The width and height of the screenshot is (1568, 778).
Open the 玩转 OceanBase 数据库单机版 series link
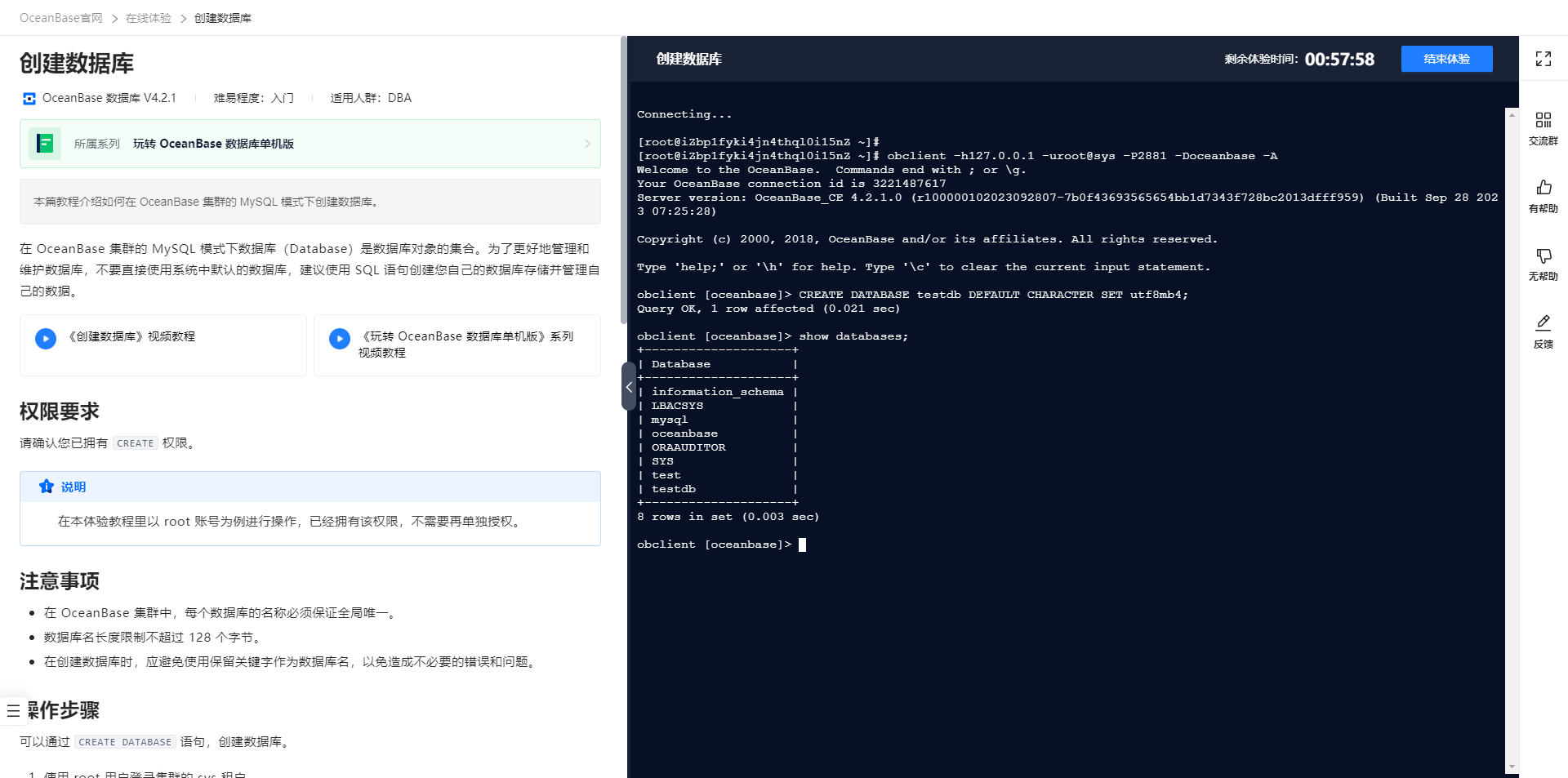coord(213,144)
